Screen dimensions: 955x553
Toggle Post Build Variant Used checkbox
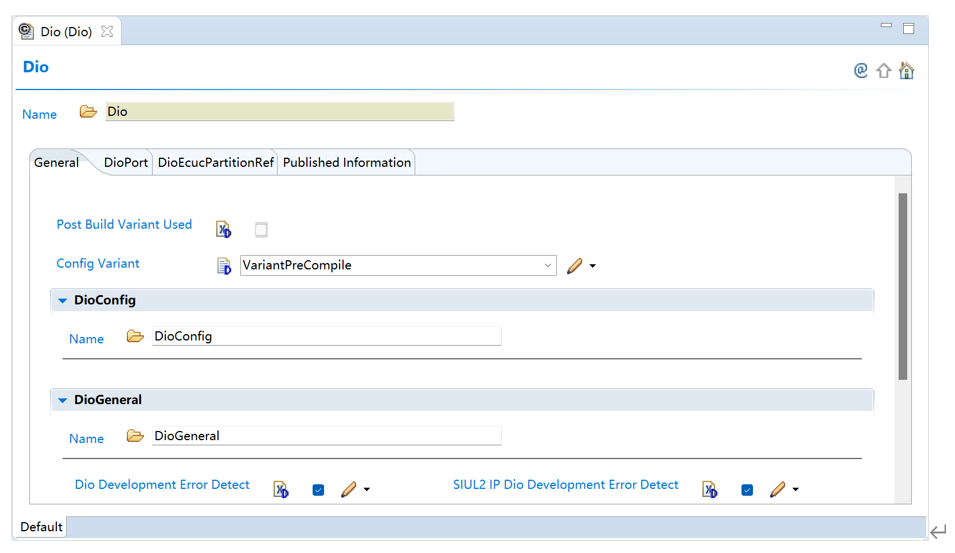pyautogui.click(x=261, y=230)
